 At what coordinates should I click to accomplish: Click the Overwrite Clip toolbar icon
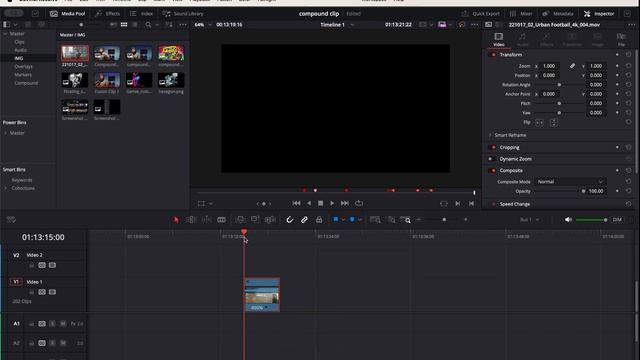(255, 220)
